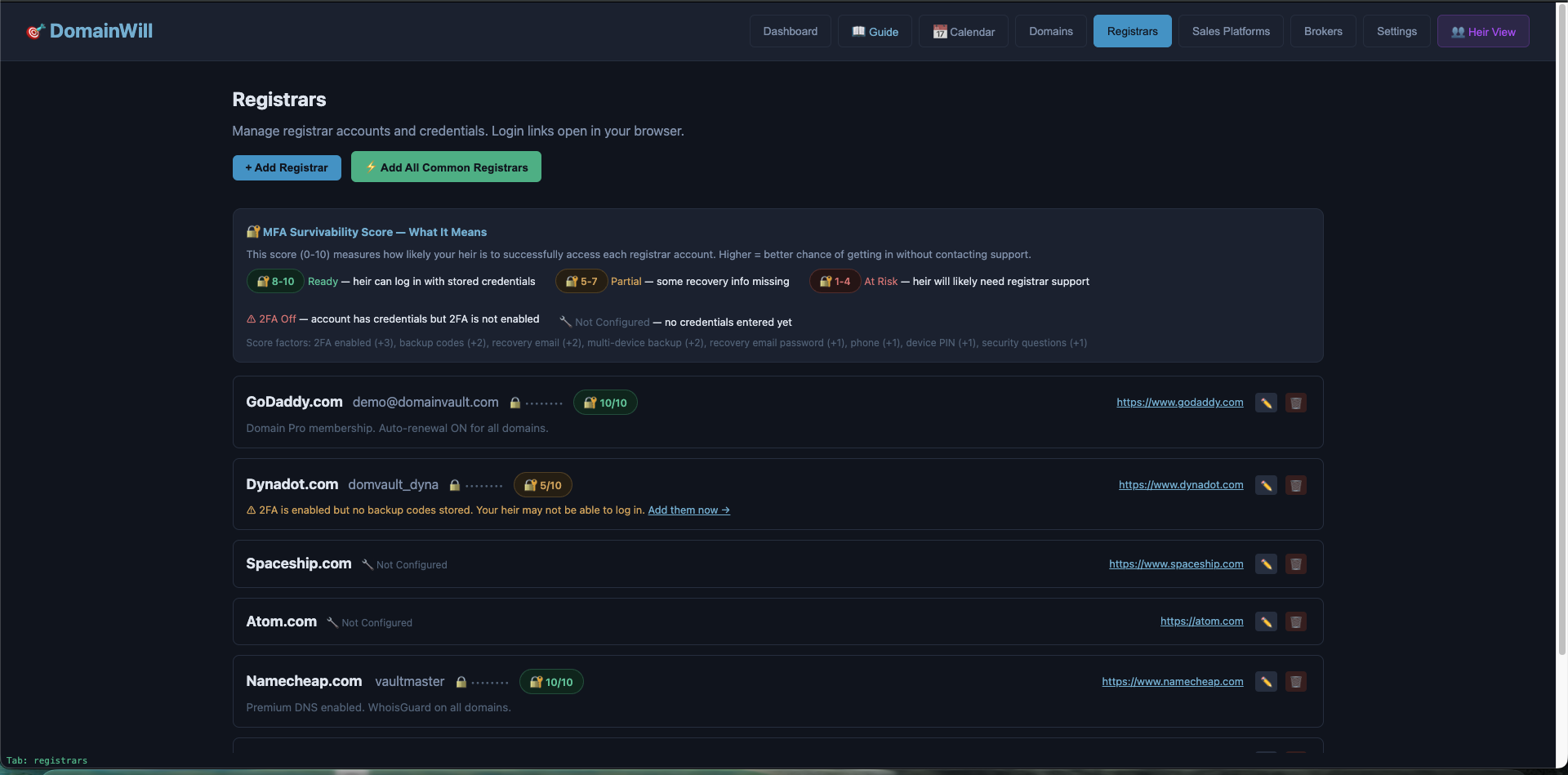1568x775 pixels.
Task: Click the DomainWill dartboard logo icon
Action: [x=35, y=30]
